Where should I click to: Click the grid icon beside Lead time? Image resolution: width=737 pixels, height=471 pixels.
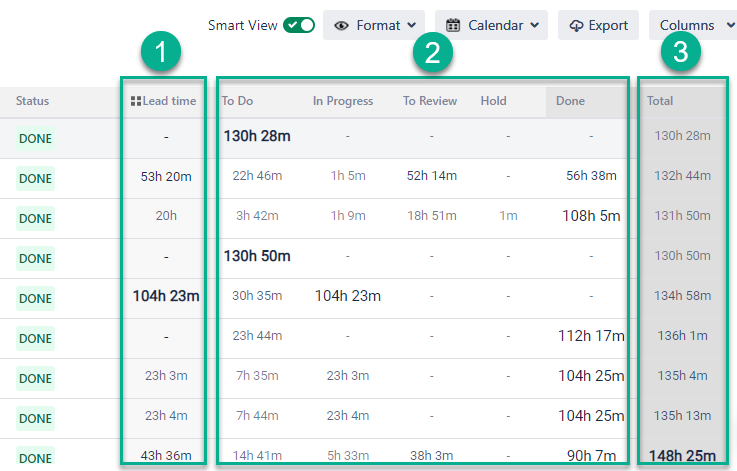point(136,101)
